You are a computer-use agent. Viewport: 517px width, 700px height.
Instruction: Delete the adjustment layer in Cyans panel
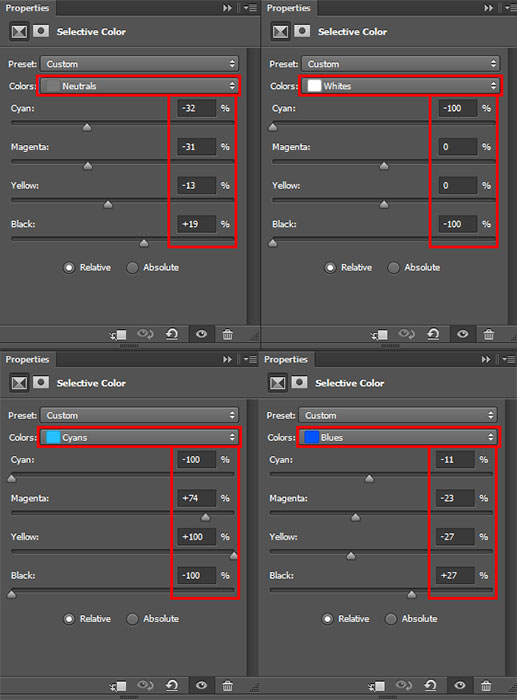(227, 685)
